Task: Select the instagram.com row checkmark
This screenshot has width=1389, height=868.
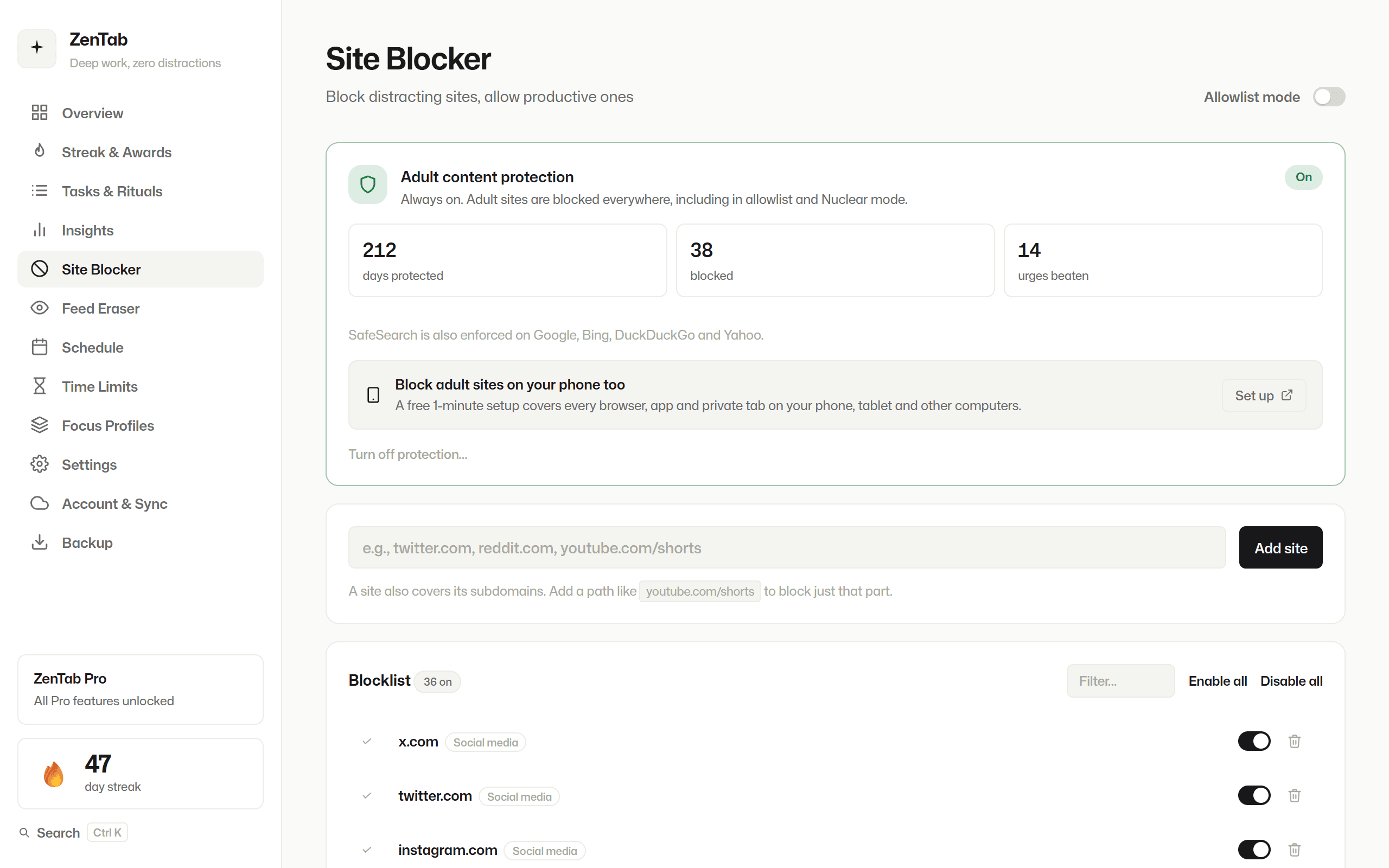Action: click(367, 850)
